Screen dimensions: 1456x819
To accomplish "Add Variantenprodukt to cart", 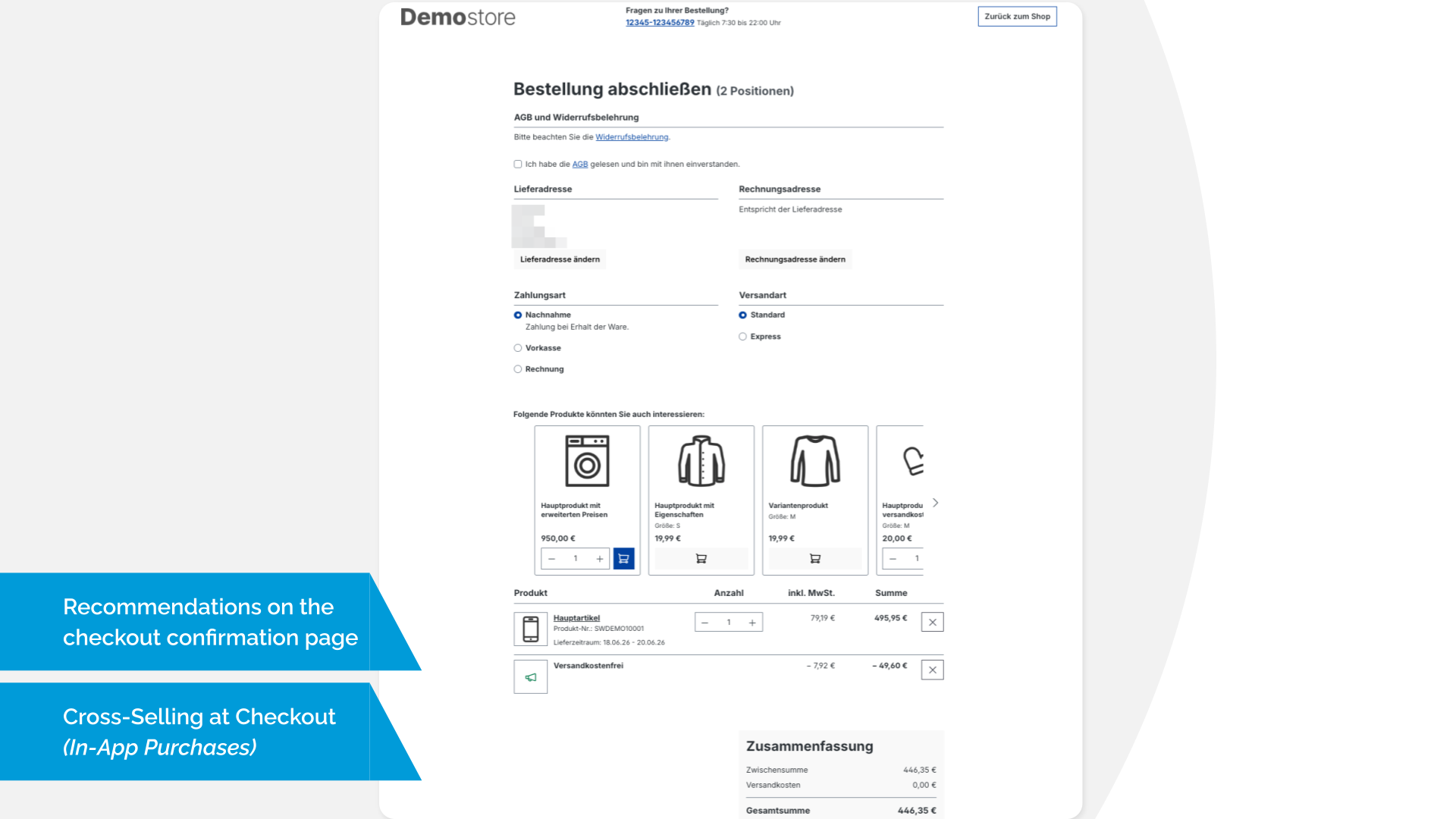I will point(815,559).
